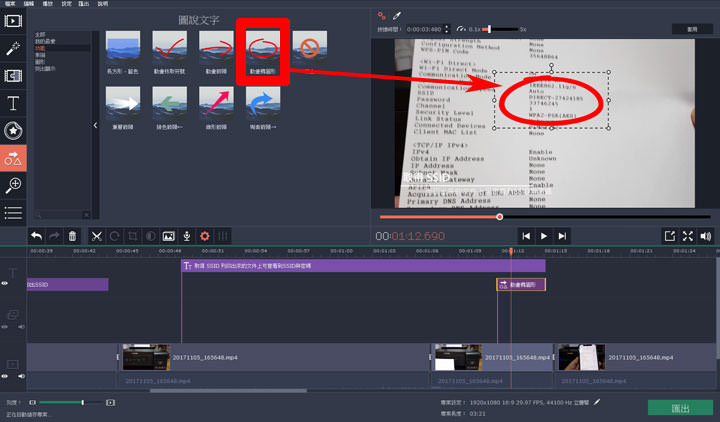Open the Transitions tab in sidebar

13,76
